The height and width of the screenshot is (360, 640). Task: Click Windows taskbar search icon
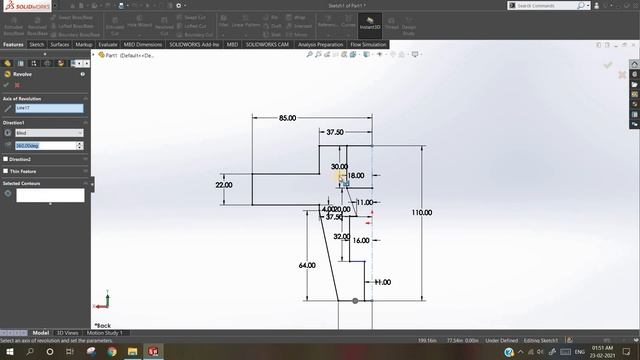click(x=30, y=351)
